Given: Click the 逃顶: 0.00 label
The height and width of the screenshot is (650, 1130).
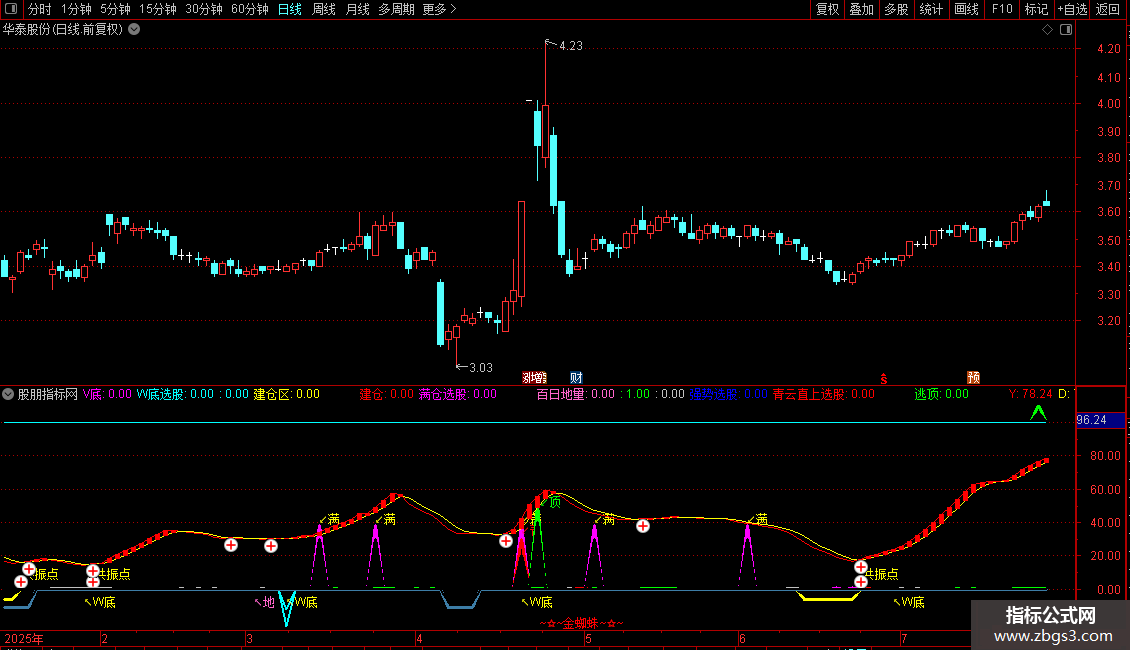Looking at the screenshot, I should 941,394.
